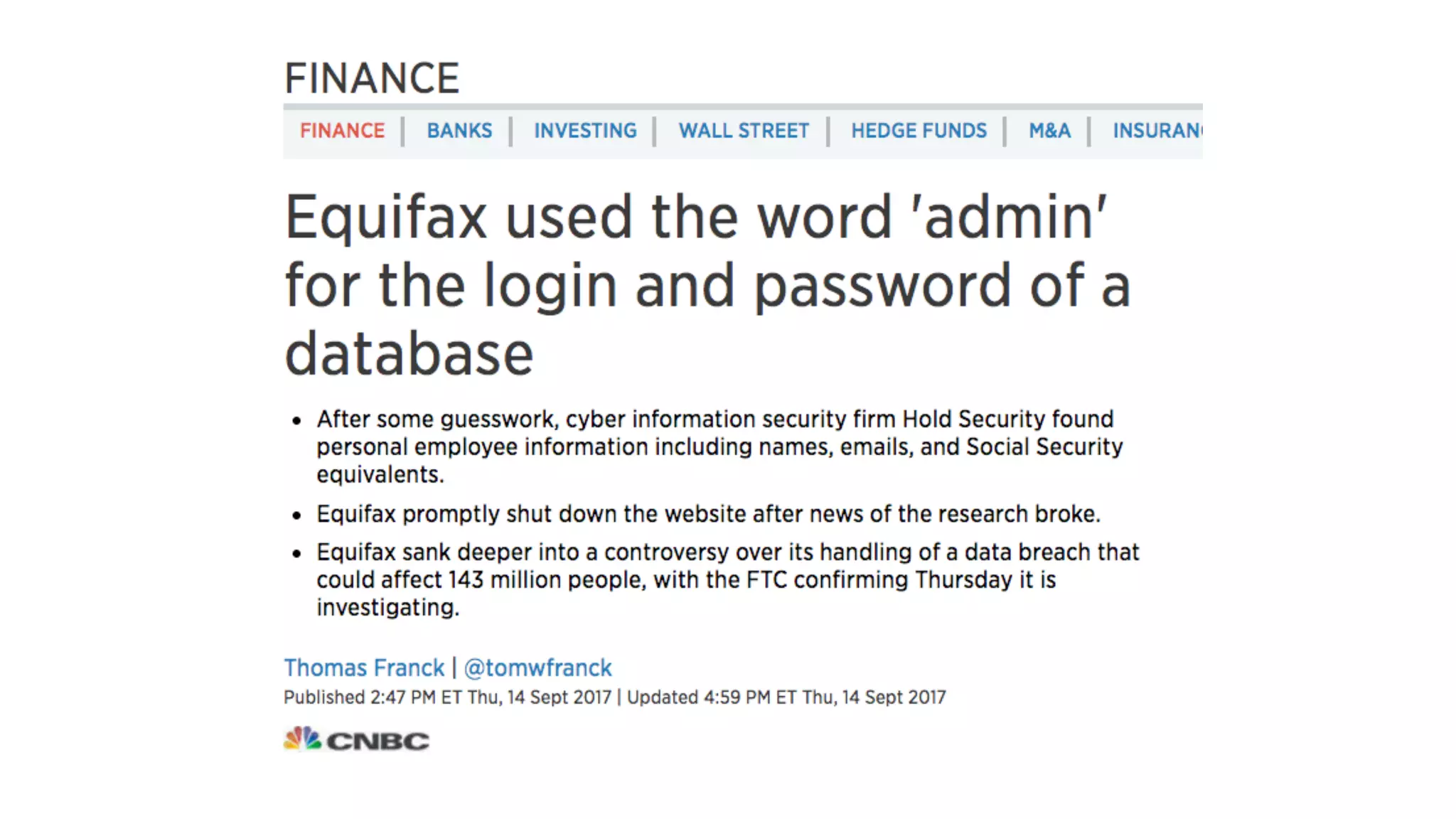Open author Thomas Franck's profile link
Image resolution: width=1456 pixels, height=819 pixels.
pos(364,668)
